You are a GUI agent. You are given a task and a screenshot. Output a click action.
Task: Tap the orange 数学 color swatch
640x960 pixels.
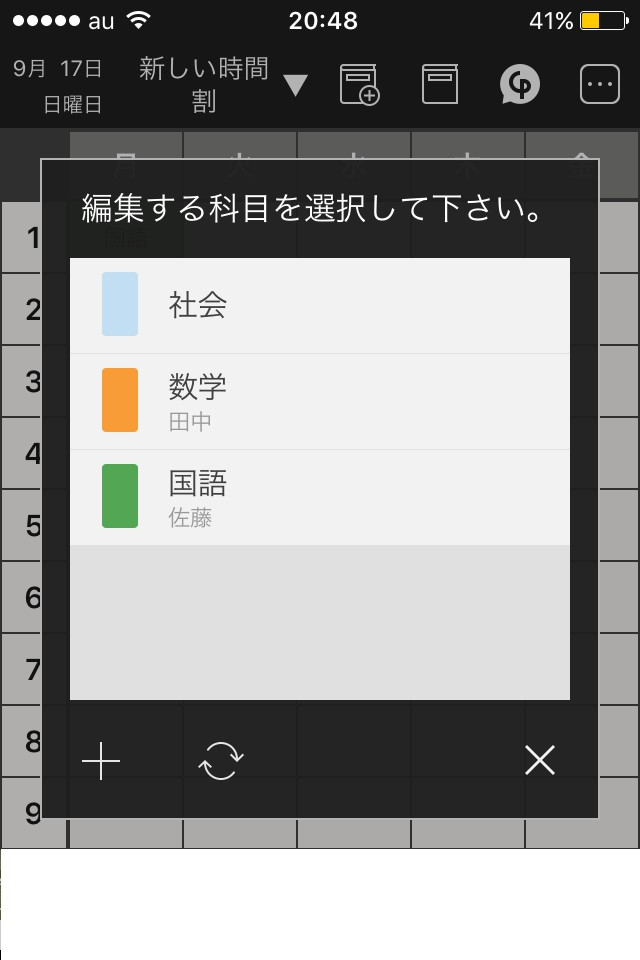120,400
